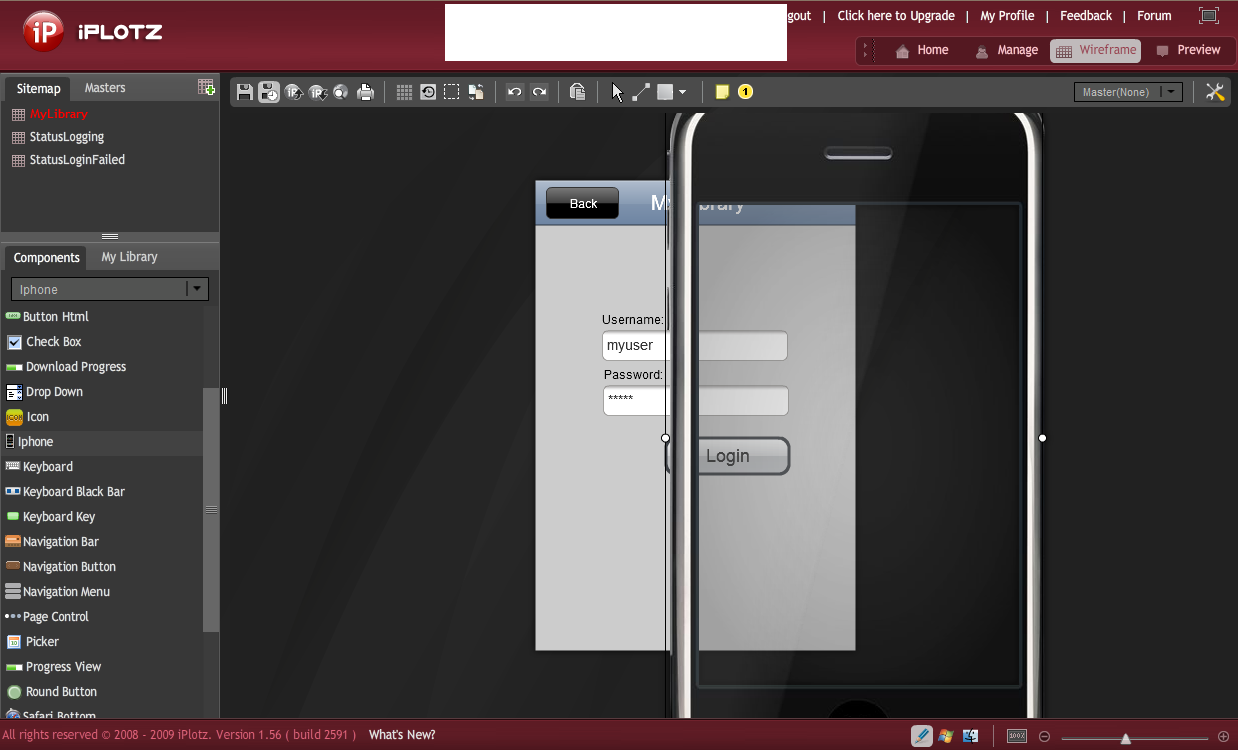Click the timed auto-save disk icon
The width and height of the screenshot is (1238, 750).
269,92
